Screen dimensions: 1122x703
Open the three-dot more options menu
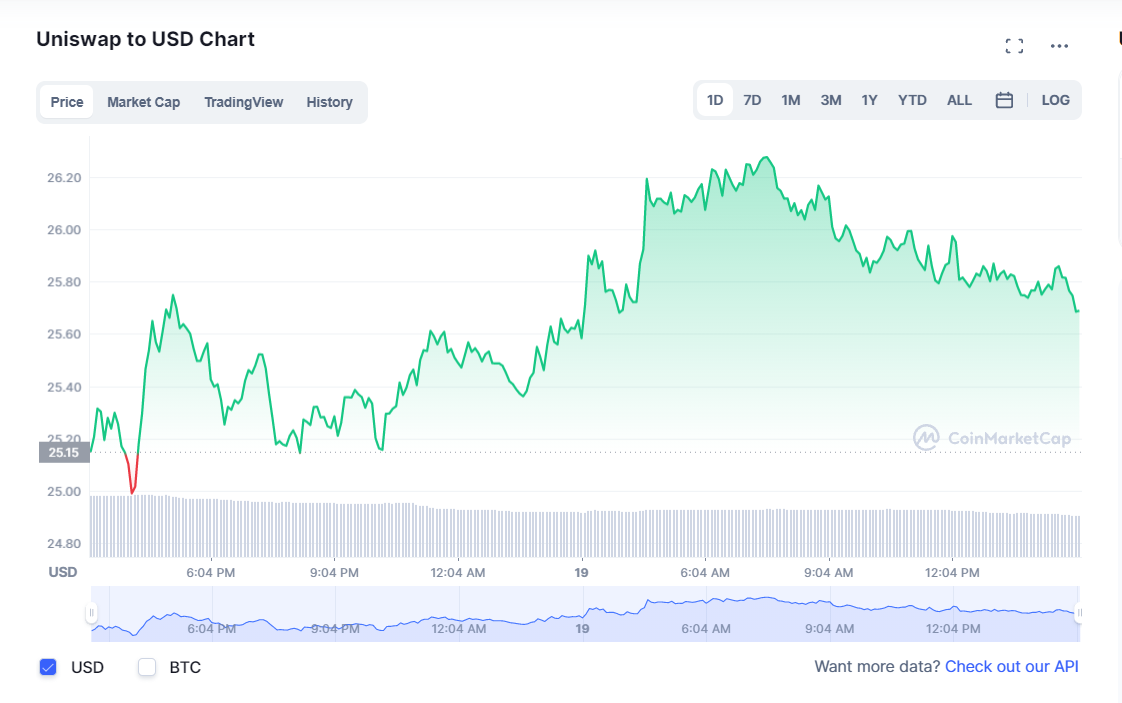[x=1059, y=47]
